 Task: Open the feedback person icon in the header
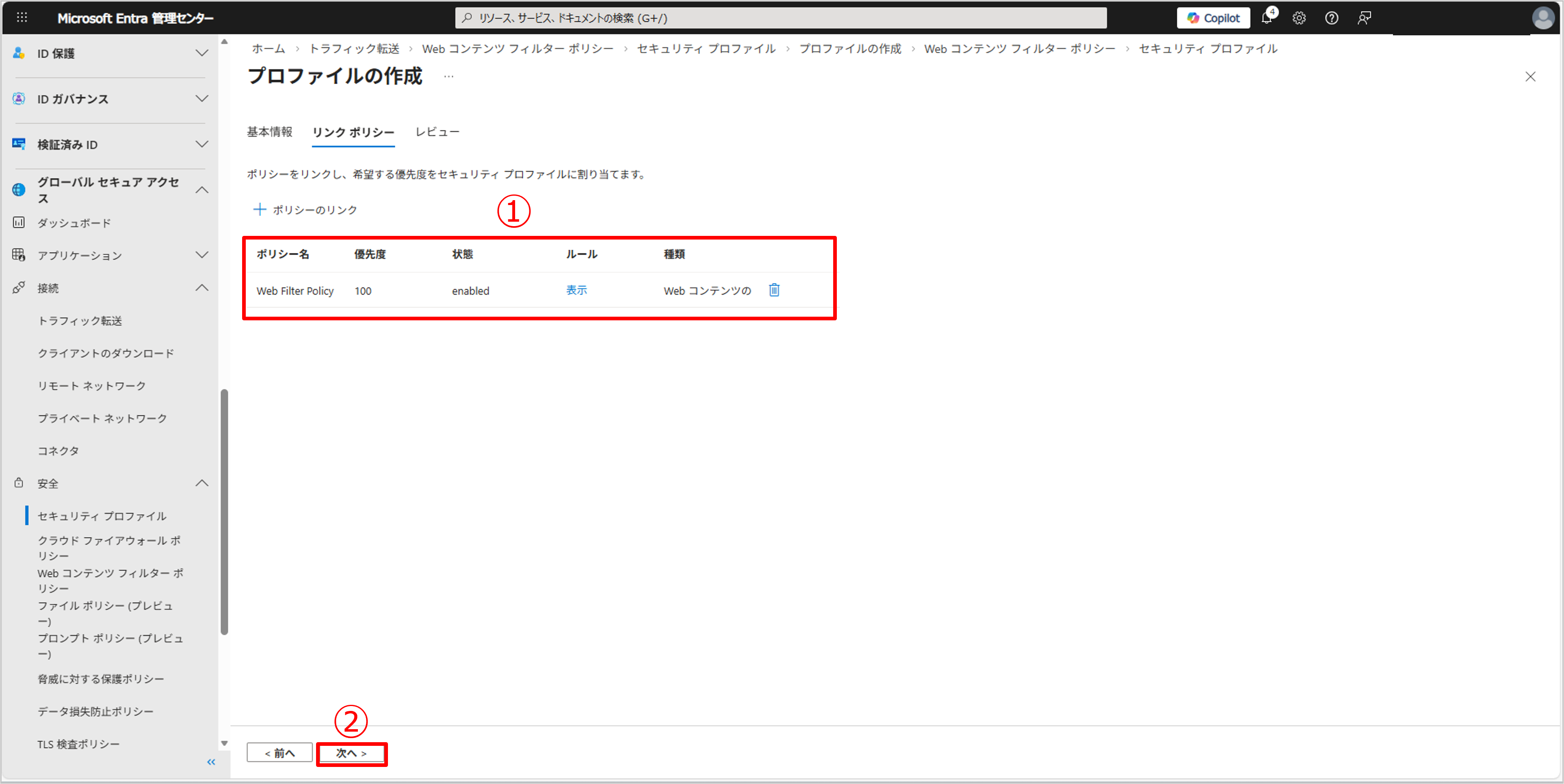(x=1364, y=18)
